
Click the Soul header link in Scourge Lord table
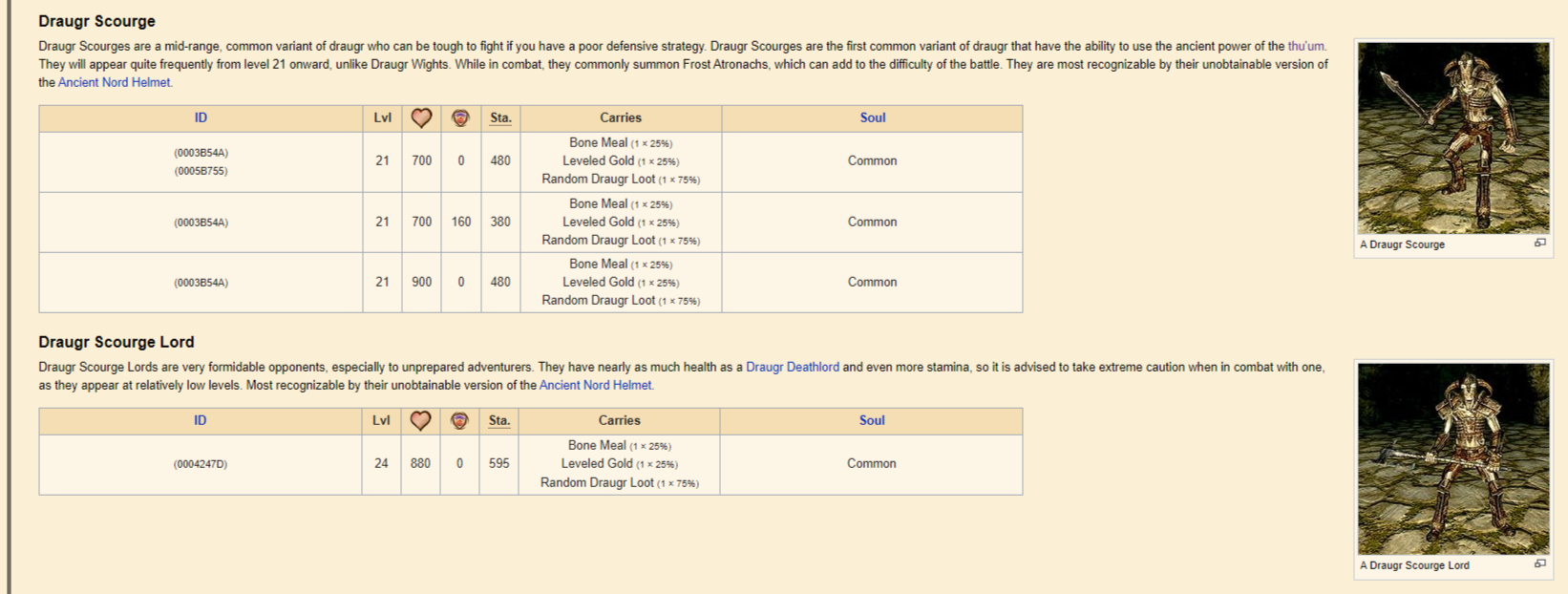click(872, 420)
